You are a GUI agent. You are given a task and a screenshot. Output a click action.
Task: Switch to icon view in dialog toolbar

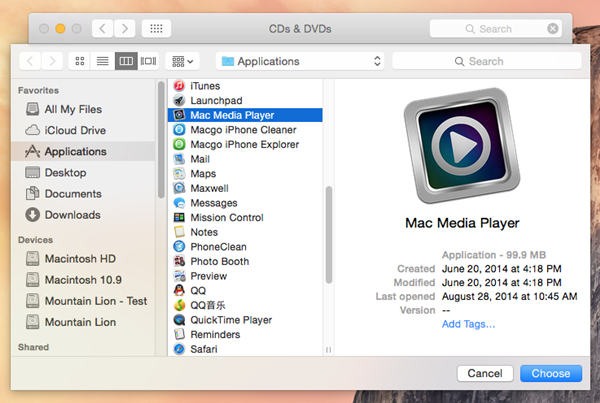click(80, 61)
